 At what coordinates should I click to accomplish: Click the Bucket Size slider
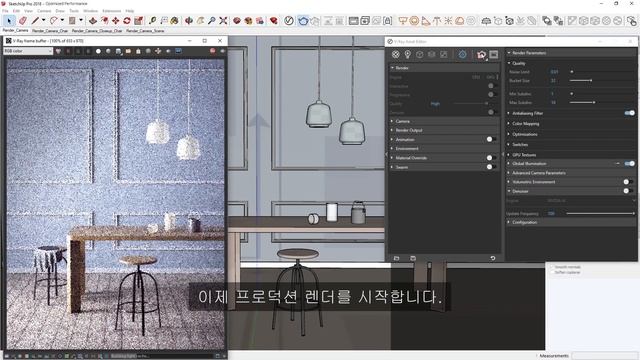point(602,80)
